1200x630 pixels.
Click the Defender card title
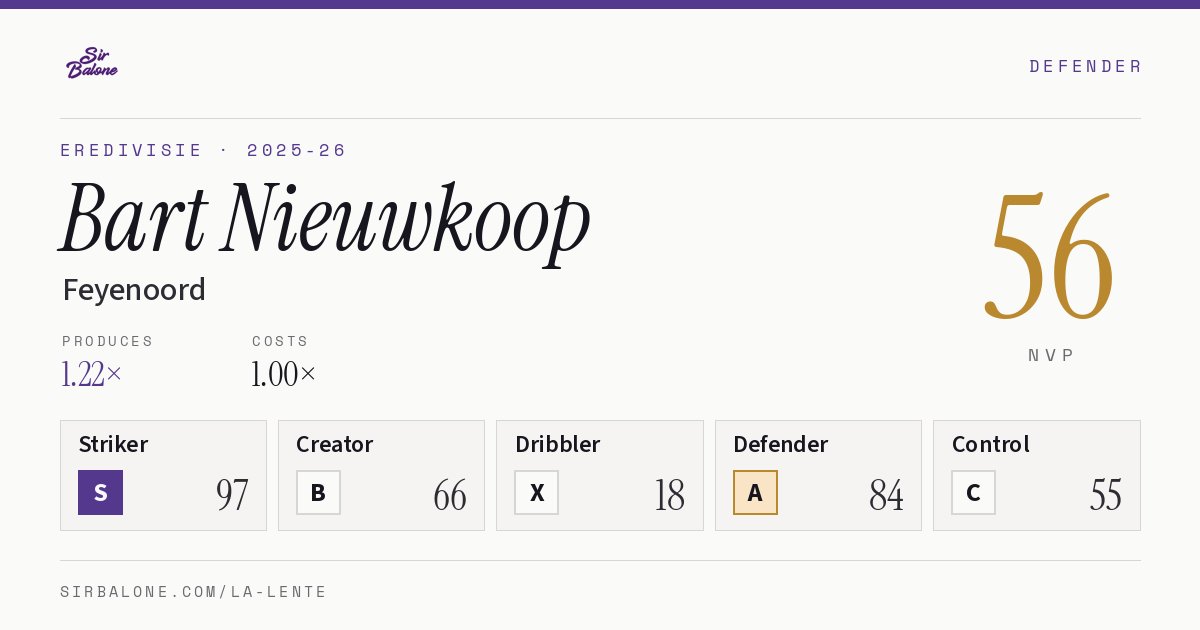[x=780, y=444]
